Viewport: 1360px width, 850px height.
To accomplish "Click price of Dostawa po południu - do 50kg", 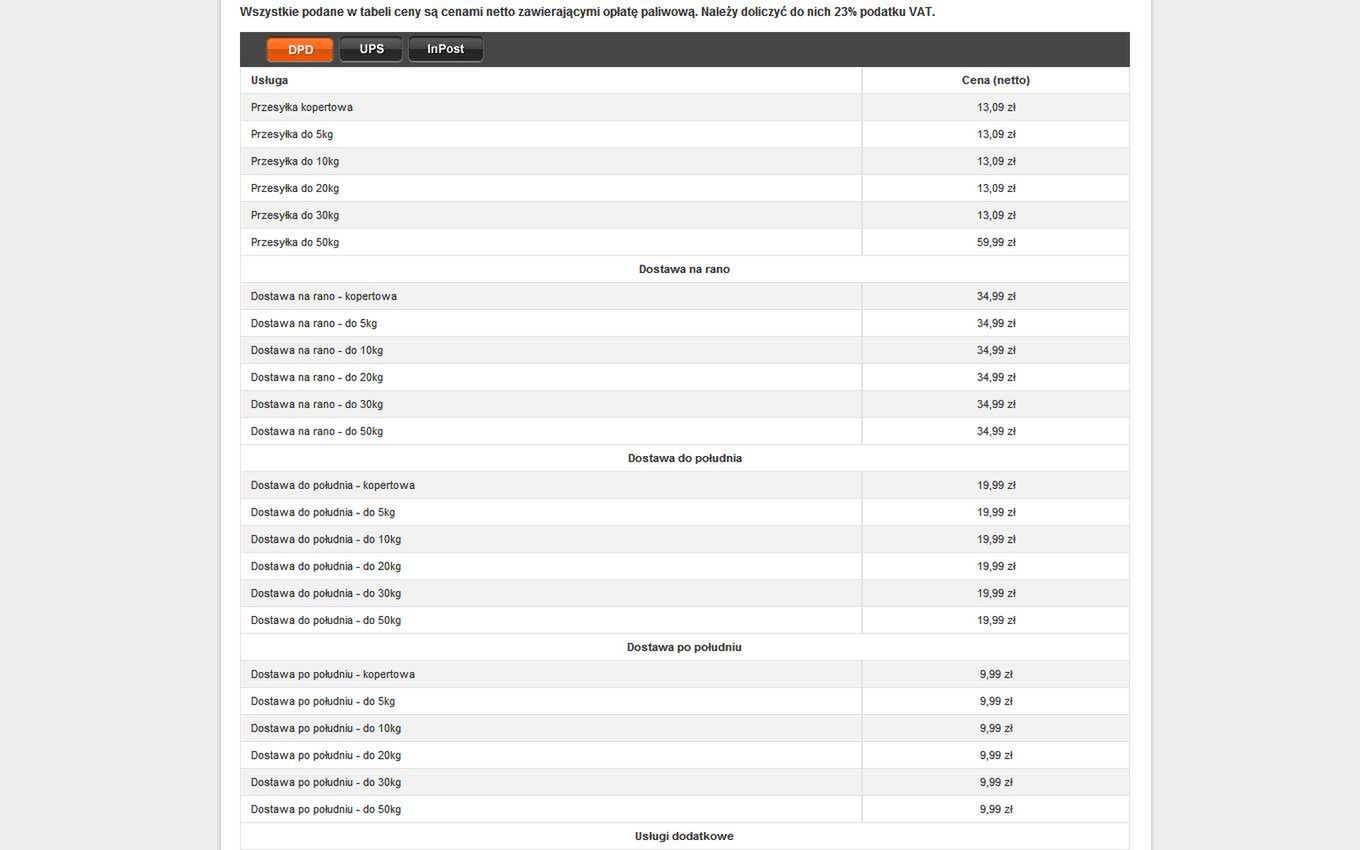I will [x=996, y=809].
